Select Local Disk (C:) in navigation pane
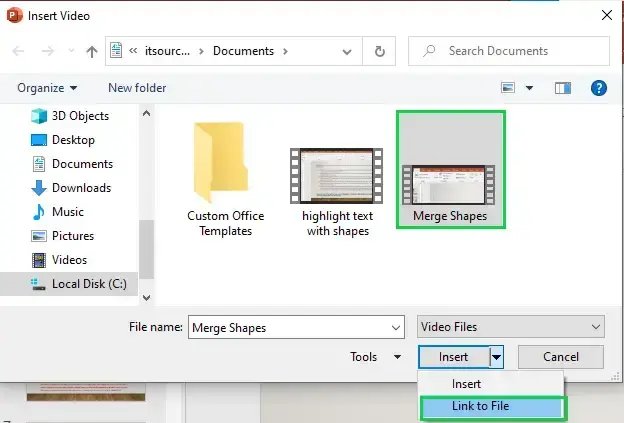The height and width of the screenshot is (423, 624). point(69,284)
